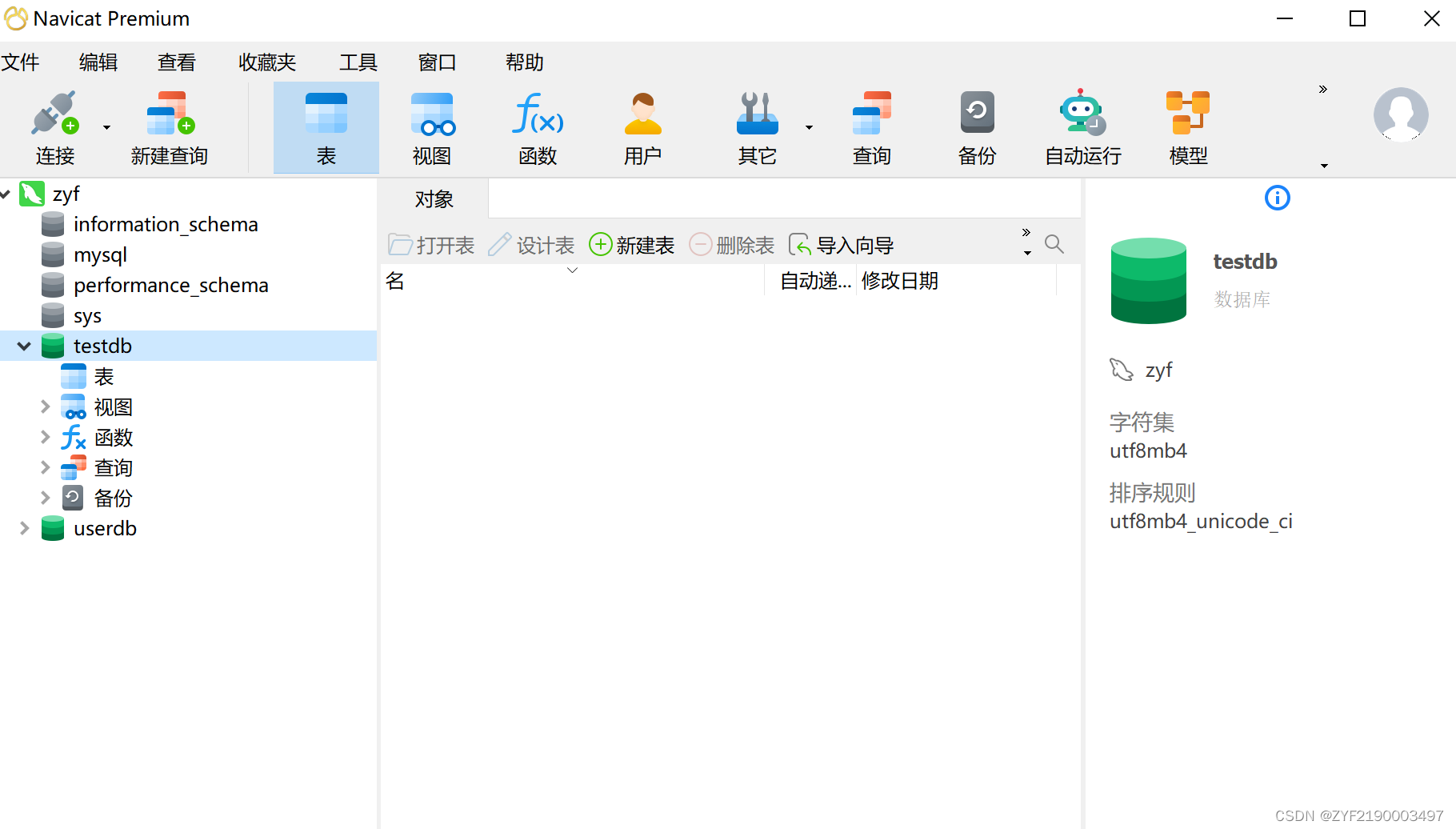Click the Connection plug icon
The height and width of the screenshot is (829, 1456).
tap(54, 113)
